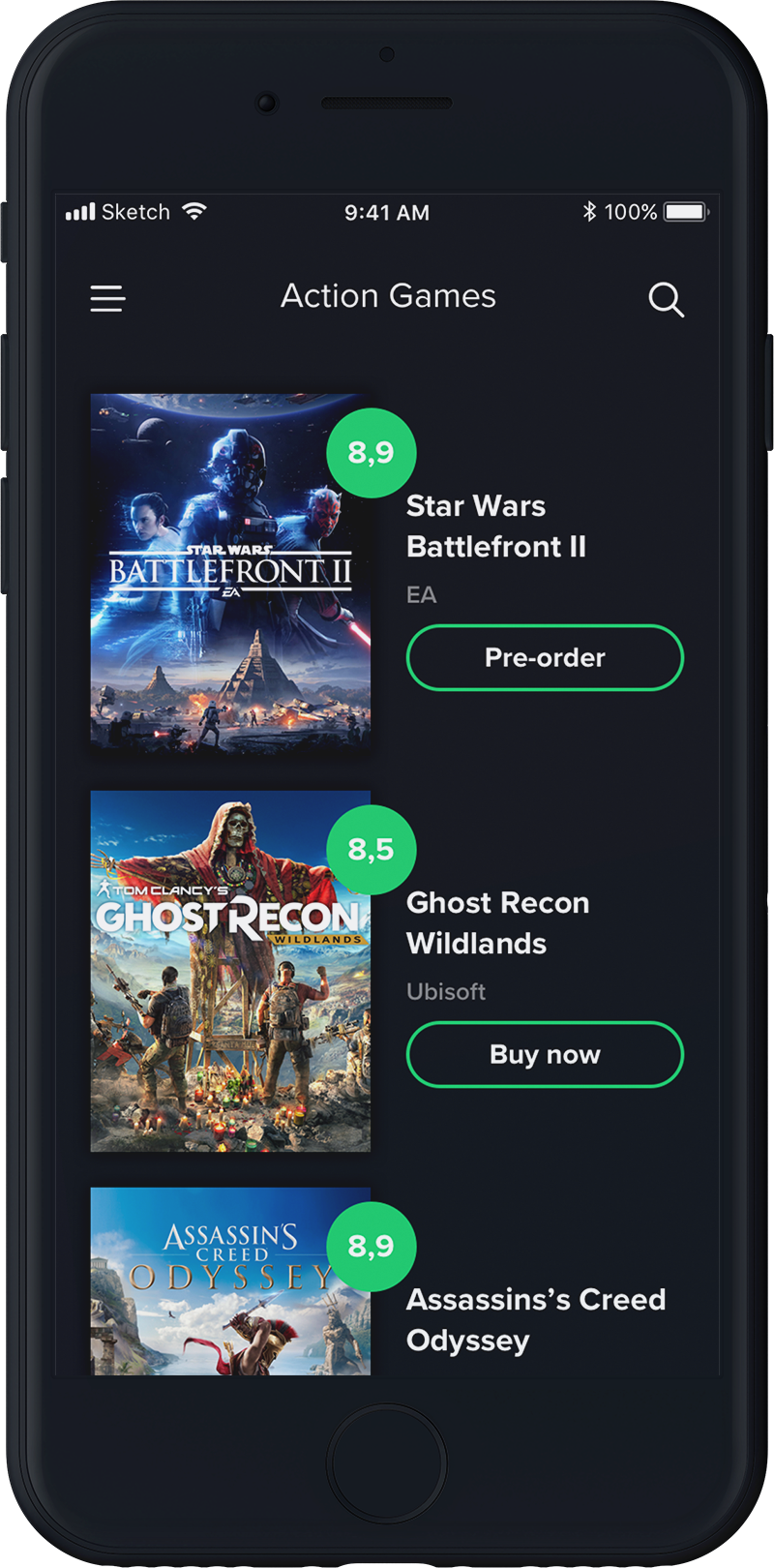Select the Ghost Recon Wildlands title
This screenshot has width=774, height=1568.
pyautogui.click(x=498, y=923)
